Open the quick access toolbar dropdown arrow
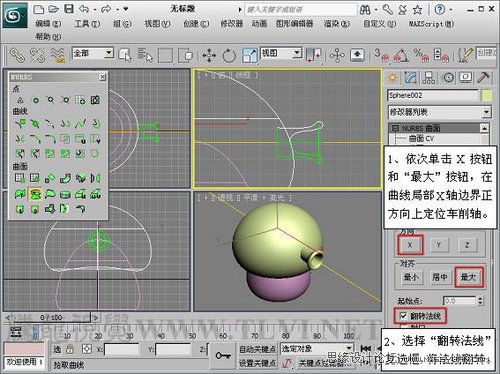This screenshot has height=374, width=500. point(125,9)
